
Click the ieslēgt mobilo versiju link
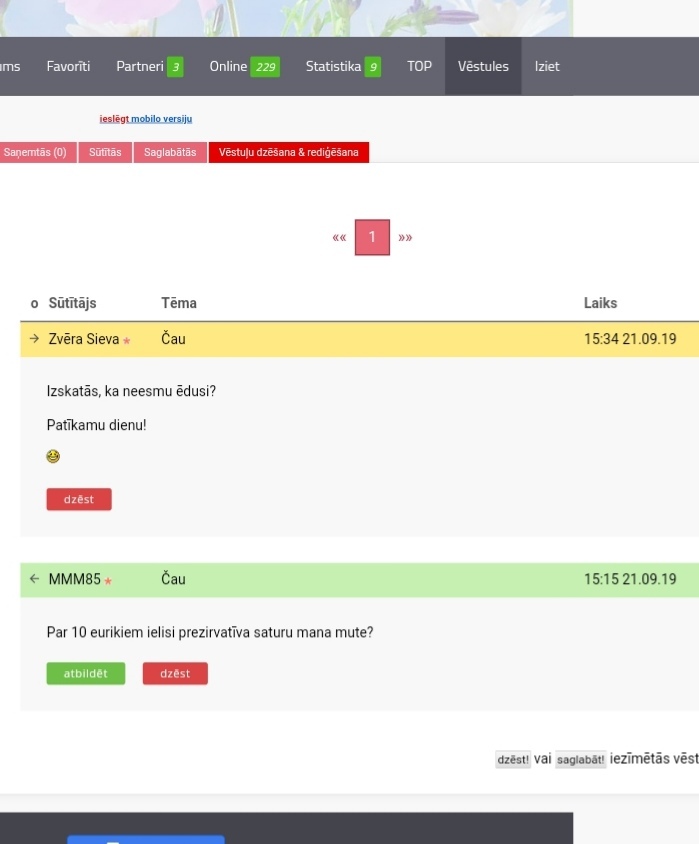[x=145, y=119]
